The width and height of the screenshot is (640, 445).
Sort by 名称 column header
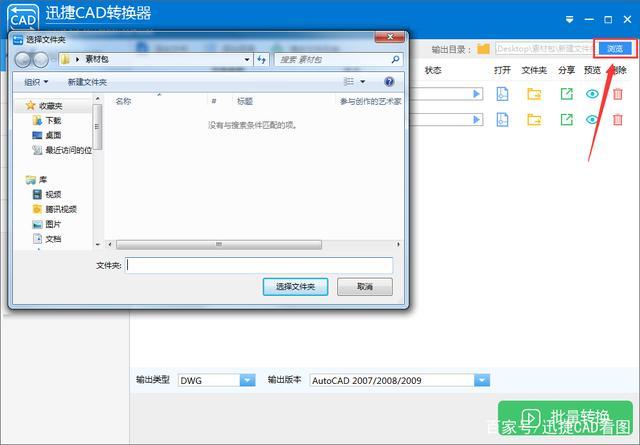pyautogui.click(x=123, y=101)
